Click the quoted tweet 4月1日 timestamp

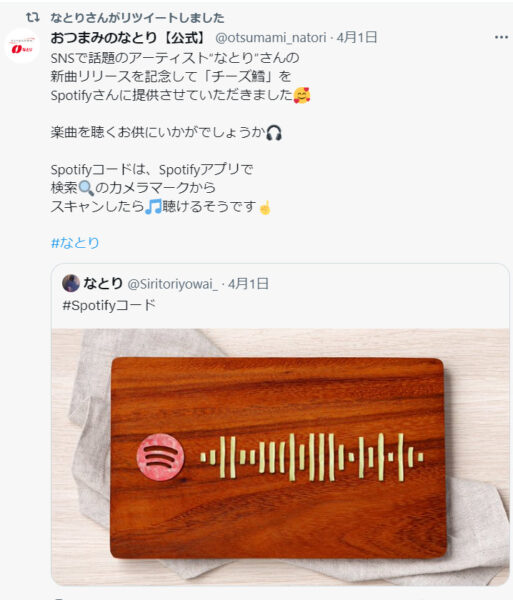click(x=248, y=284)
